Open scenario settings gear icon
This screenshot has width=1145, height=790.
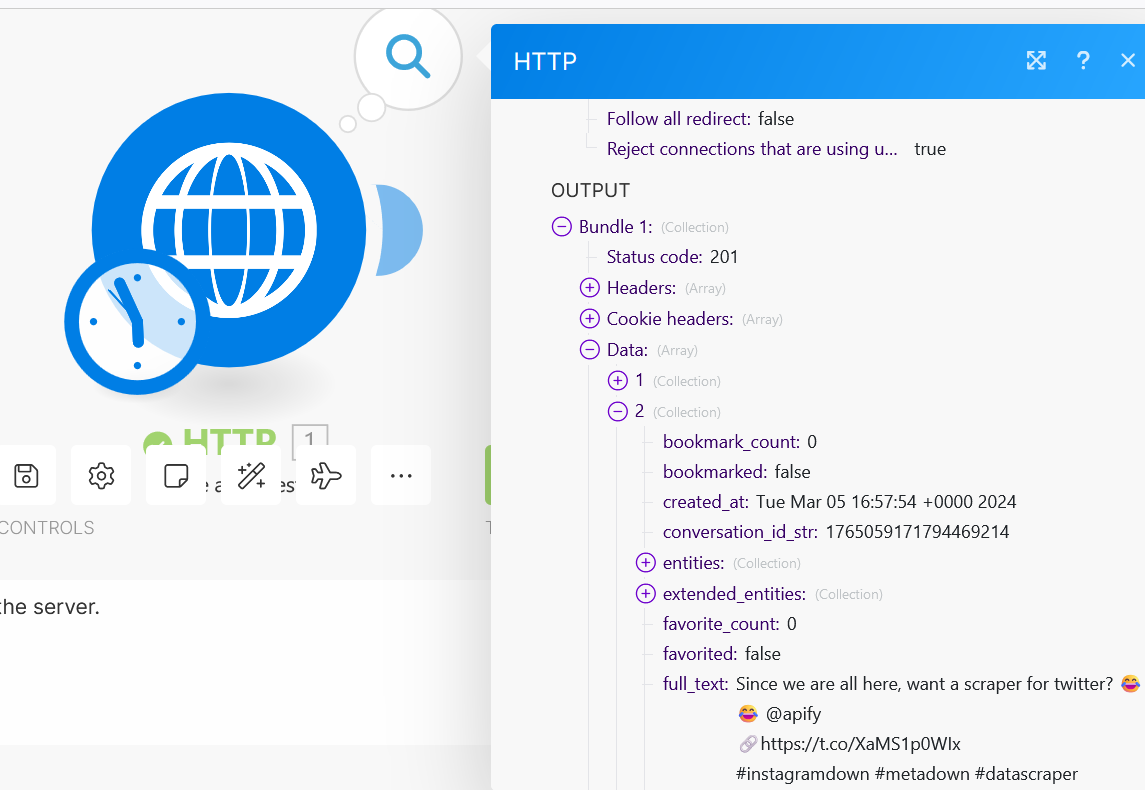[101, 475]
